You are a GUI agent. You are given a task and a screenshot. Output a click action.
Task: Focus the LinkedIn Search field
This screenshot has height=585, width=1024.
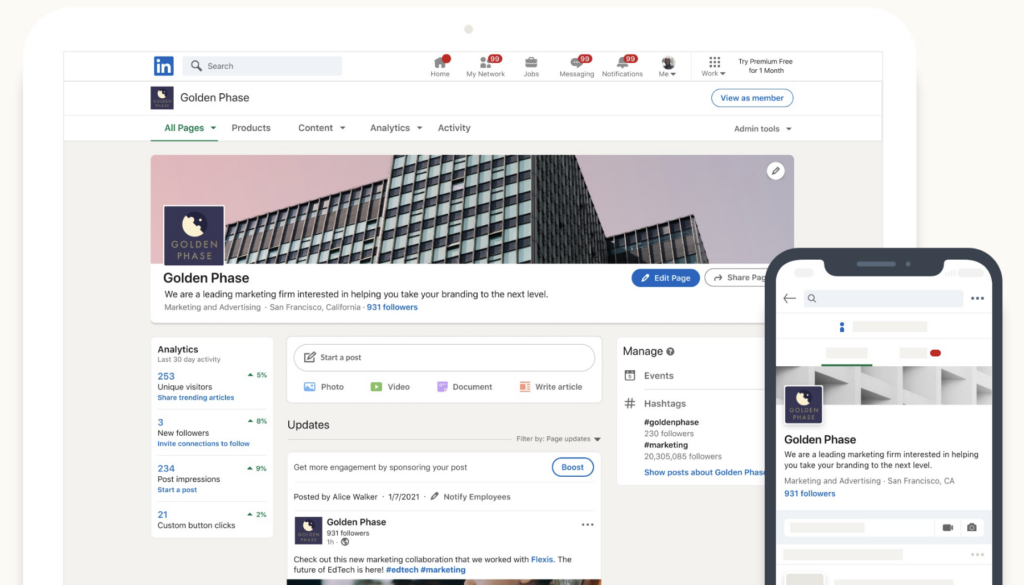tap(263, 65)
